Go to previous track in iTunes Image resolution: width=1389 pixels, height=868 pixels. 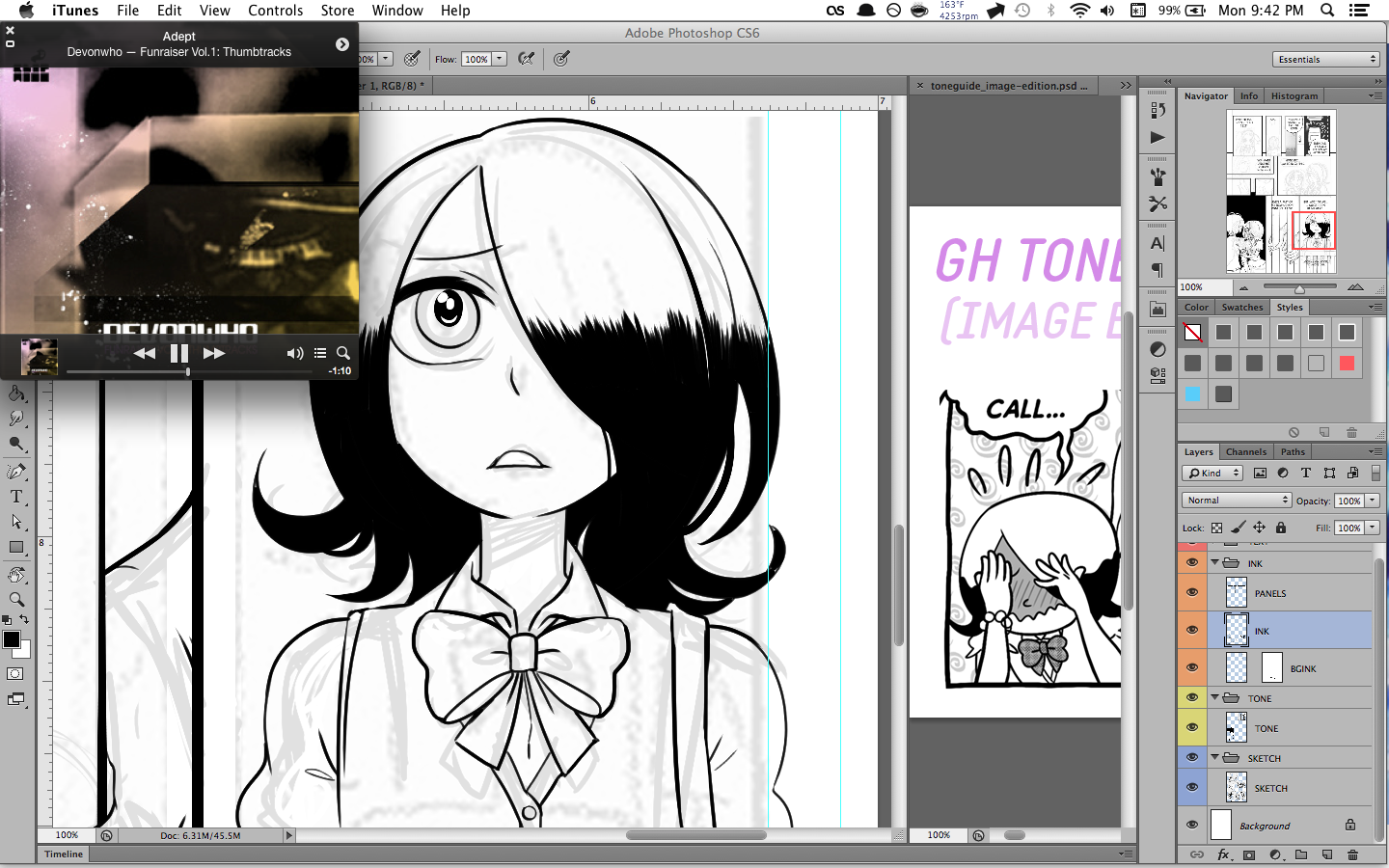145,353
